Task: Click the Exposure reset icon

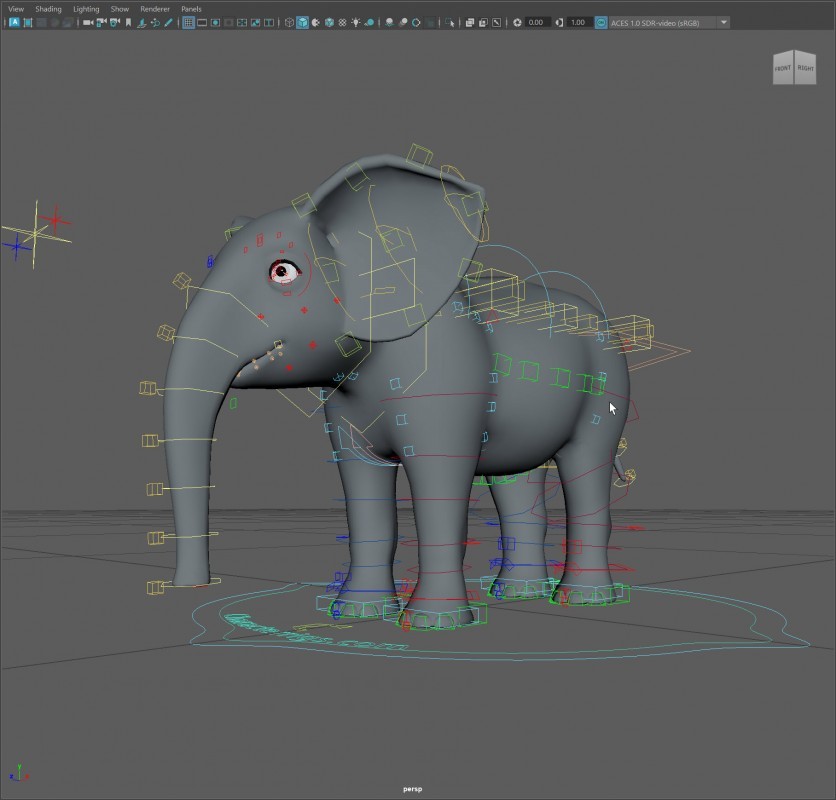Action: tap(517, 22)
